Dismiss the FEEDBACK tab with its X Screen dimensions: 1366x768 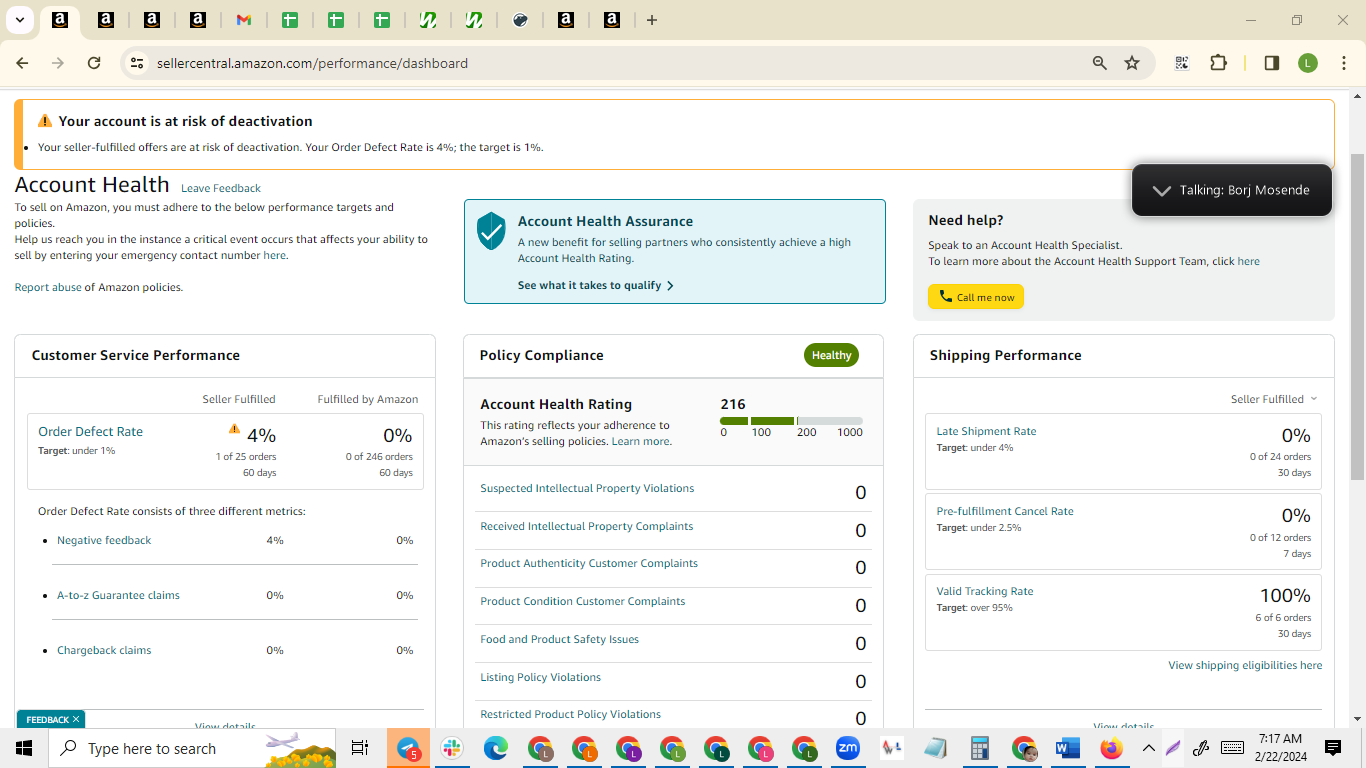click(x=75, y=719)
